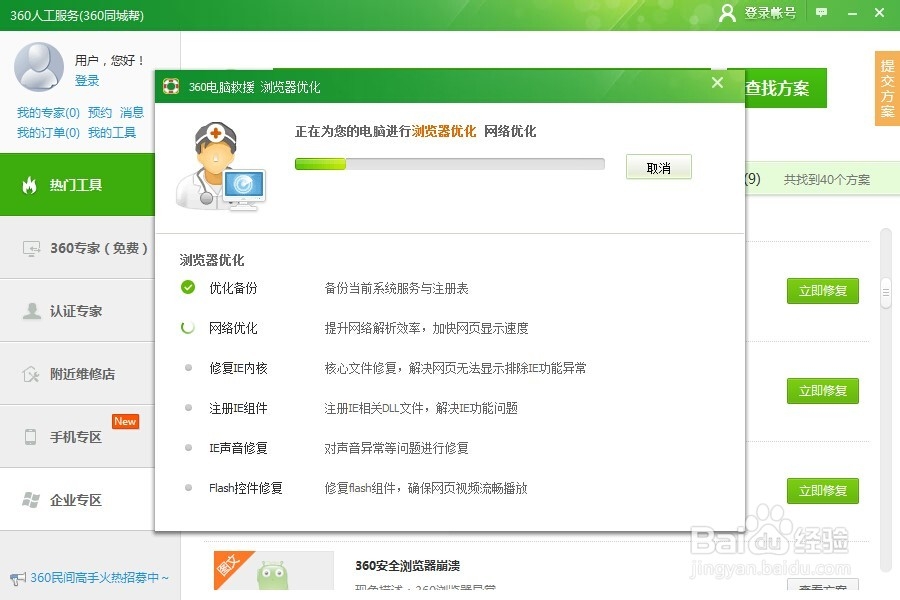Open the 消息 link
Screen dimensions: 900x600
pyautogui.click(x=132, y=113)
